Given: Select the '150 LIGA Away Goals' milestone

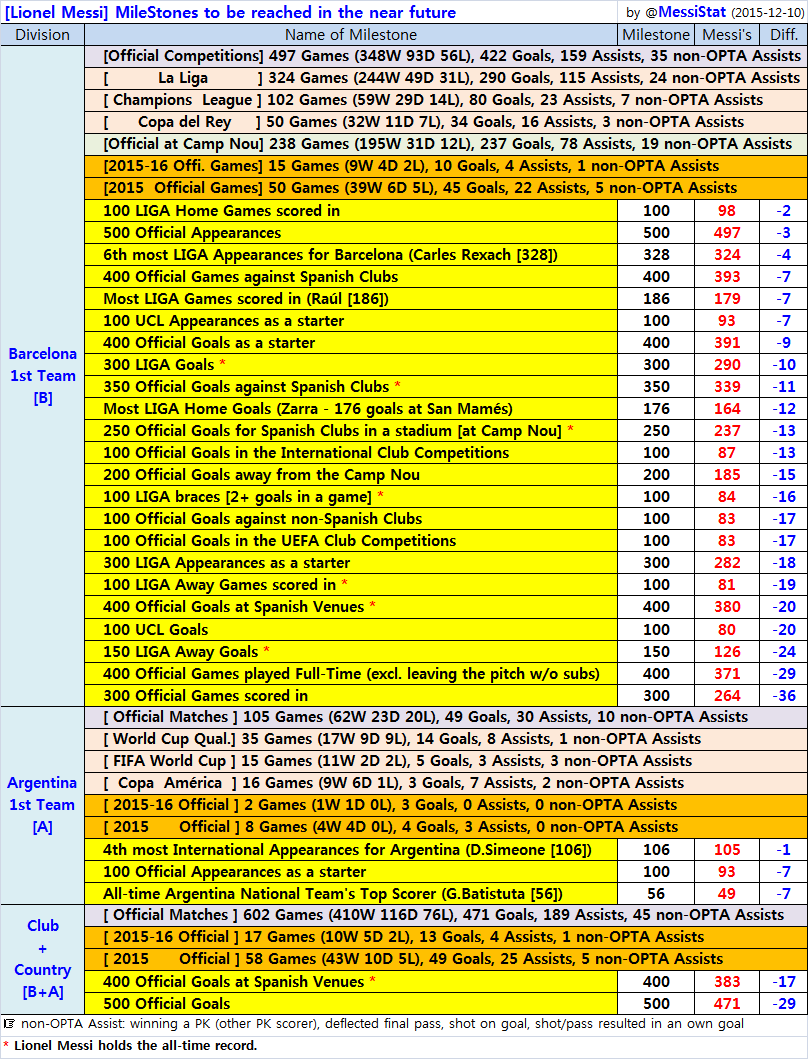Looking at the screenshot, I should click(351, 652).
